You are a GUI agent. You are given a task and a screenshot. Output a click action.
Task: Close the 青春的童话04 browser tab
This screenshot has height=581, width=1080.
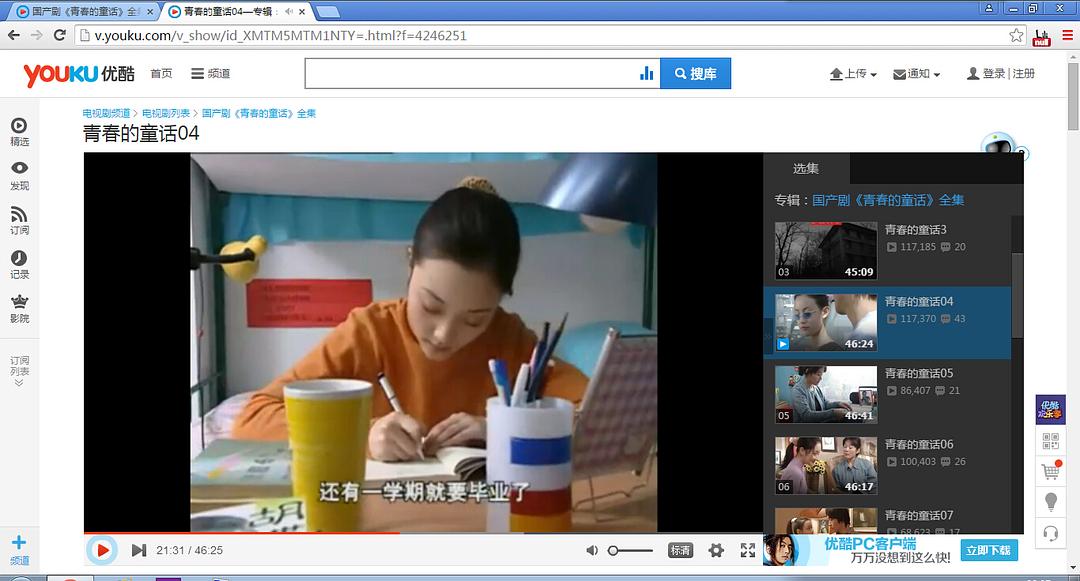[302, 12]
